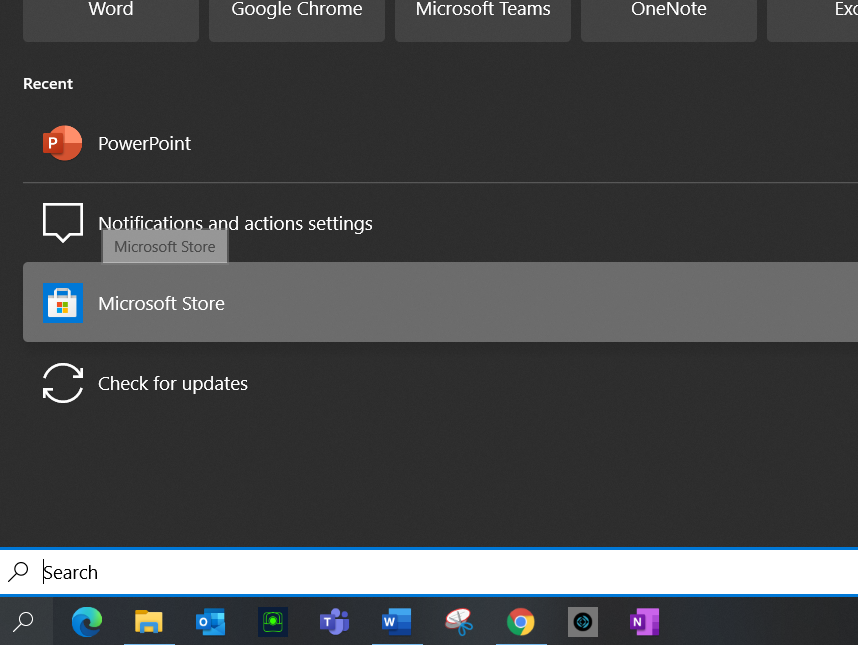
Task: Open the OneNote top app tile
Action: point(669,20)
